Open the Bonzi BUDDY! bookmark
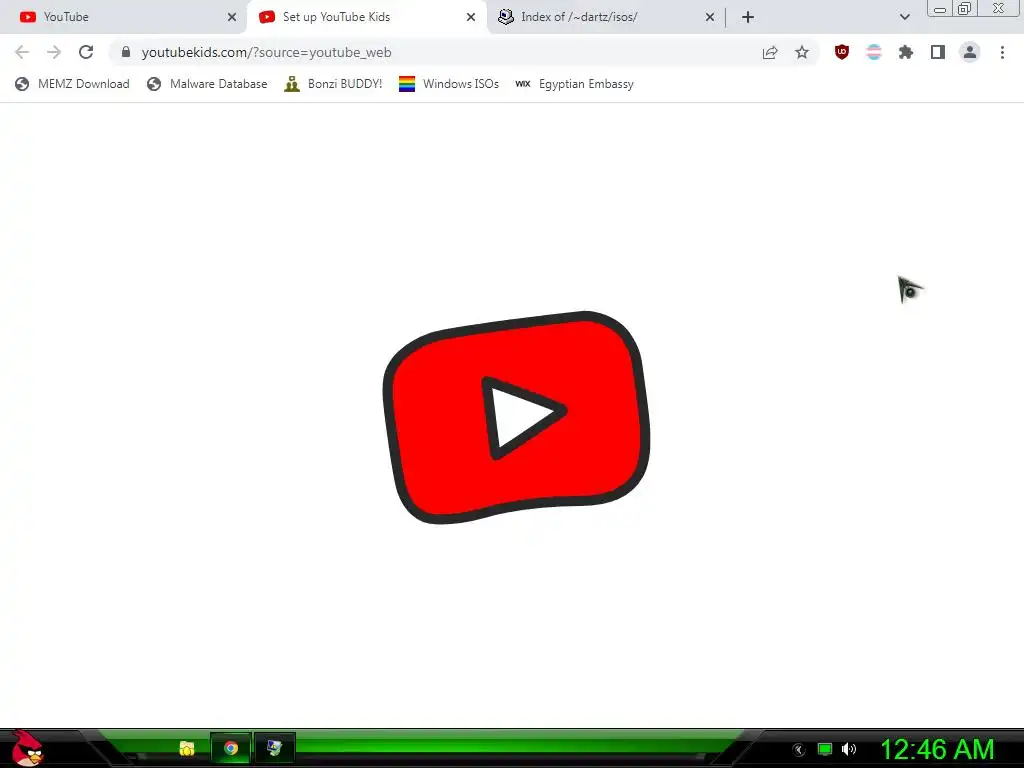Screen dimensions: 1024x768 [x=333, y=84]
